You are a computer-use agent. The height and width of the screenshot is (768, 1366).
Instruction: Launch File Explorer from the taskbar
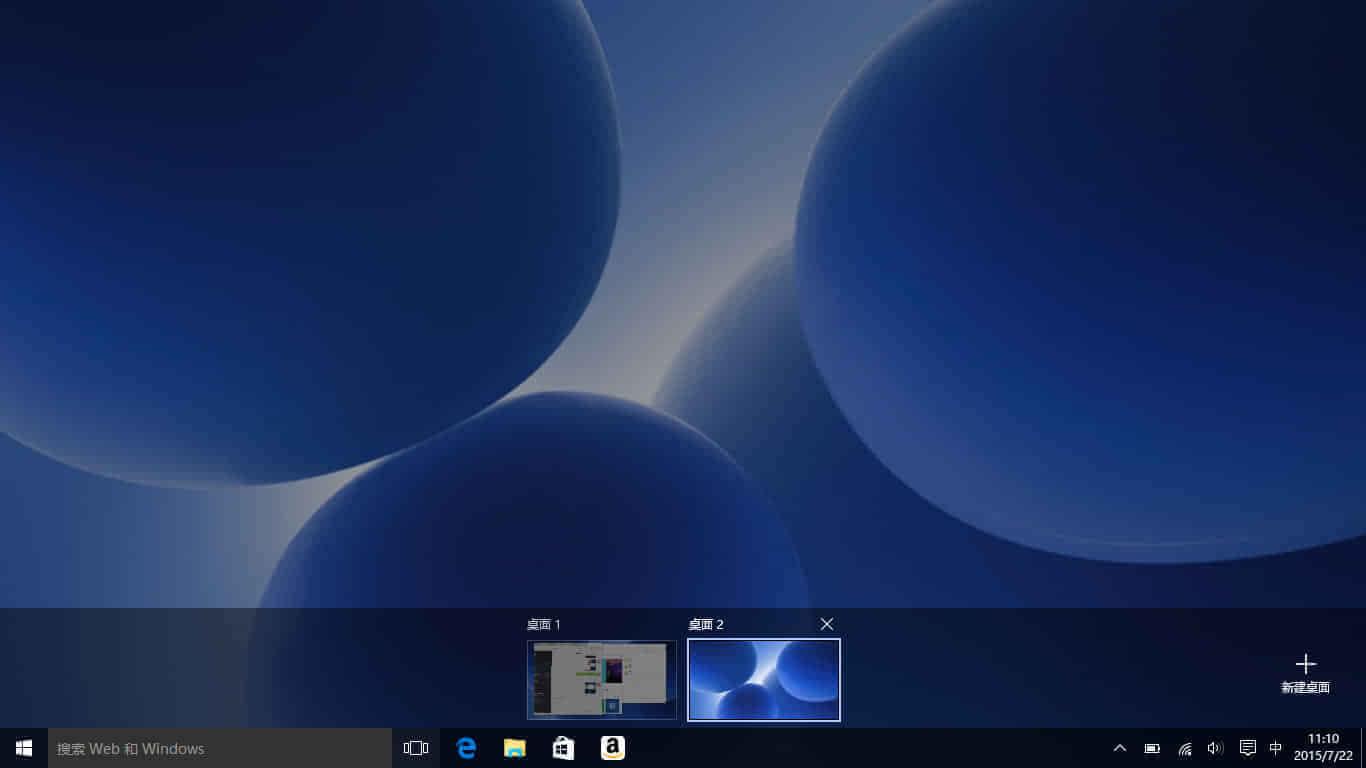515,748
